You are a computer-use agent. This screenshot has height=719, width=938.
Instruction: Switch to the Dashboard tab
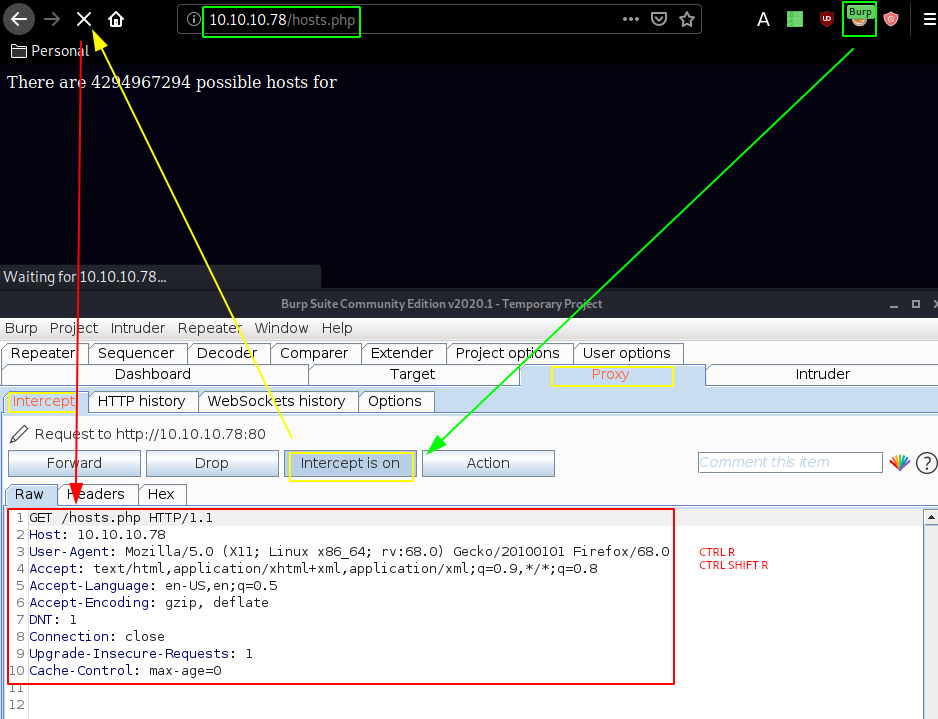153,374
